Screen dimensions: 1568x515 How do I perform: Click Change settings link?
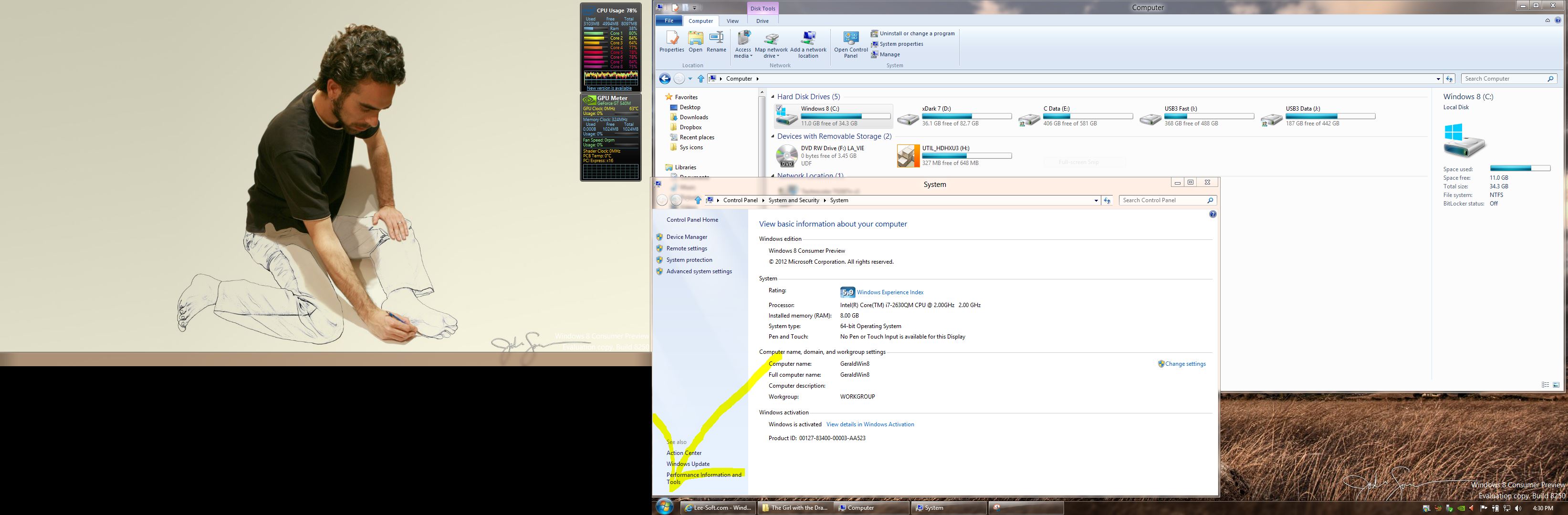[x=1185, y=364]
